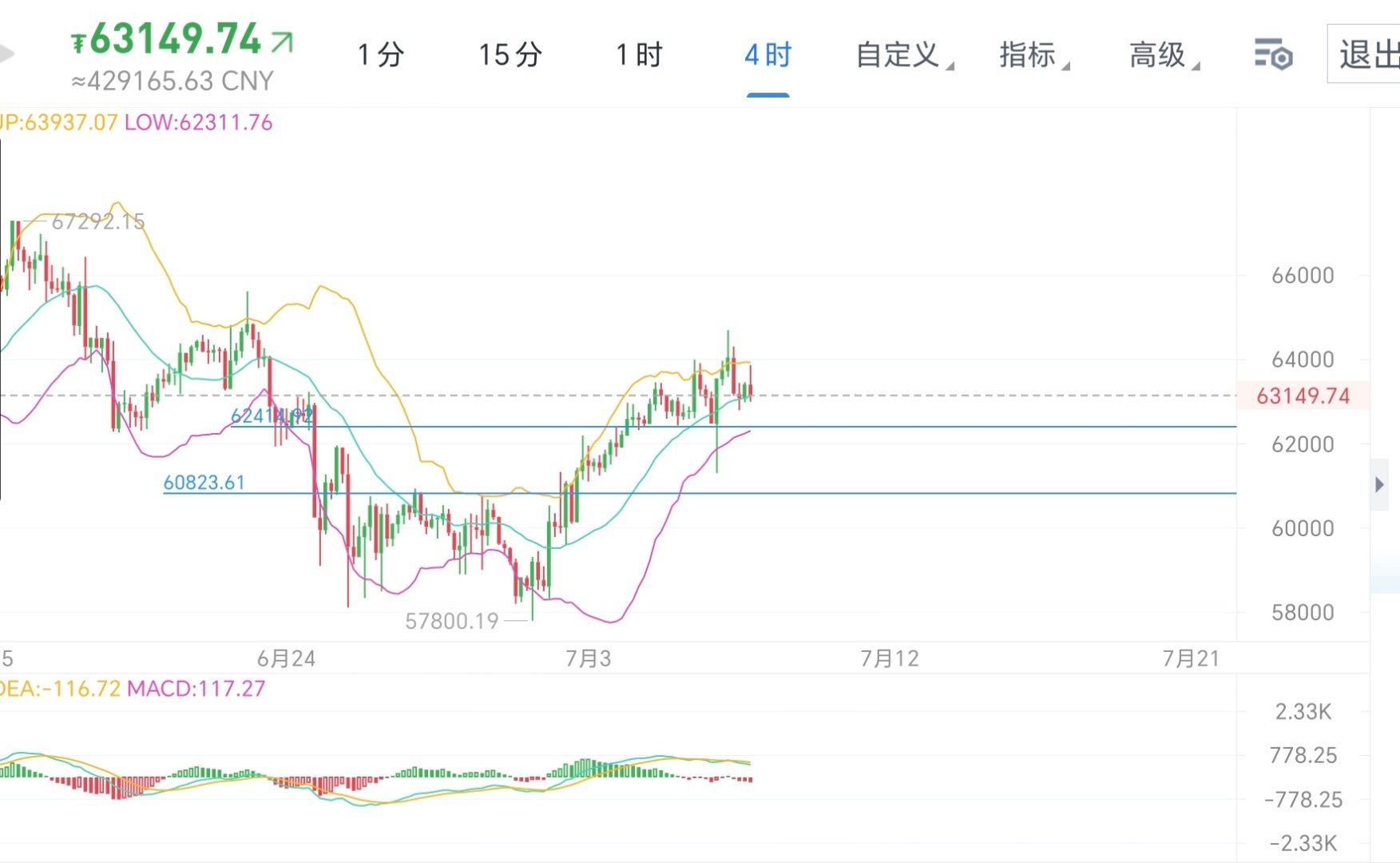
Task: Click the 6月24 date axis label
Action: [286, 658]
